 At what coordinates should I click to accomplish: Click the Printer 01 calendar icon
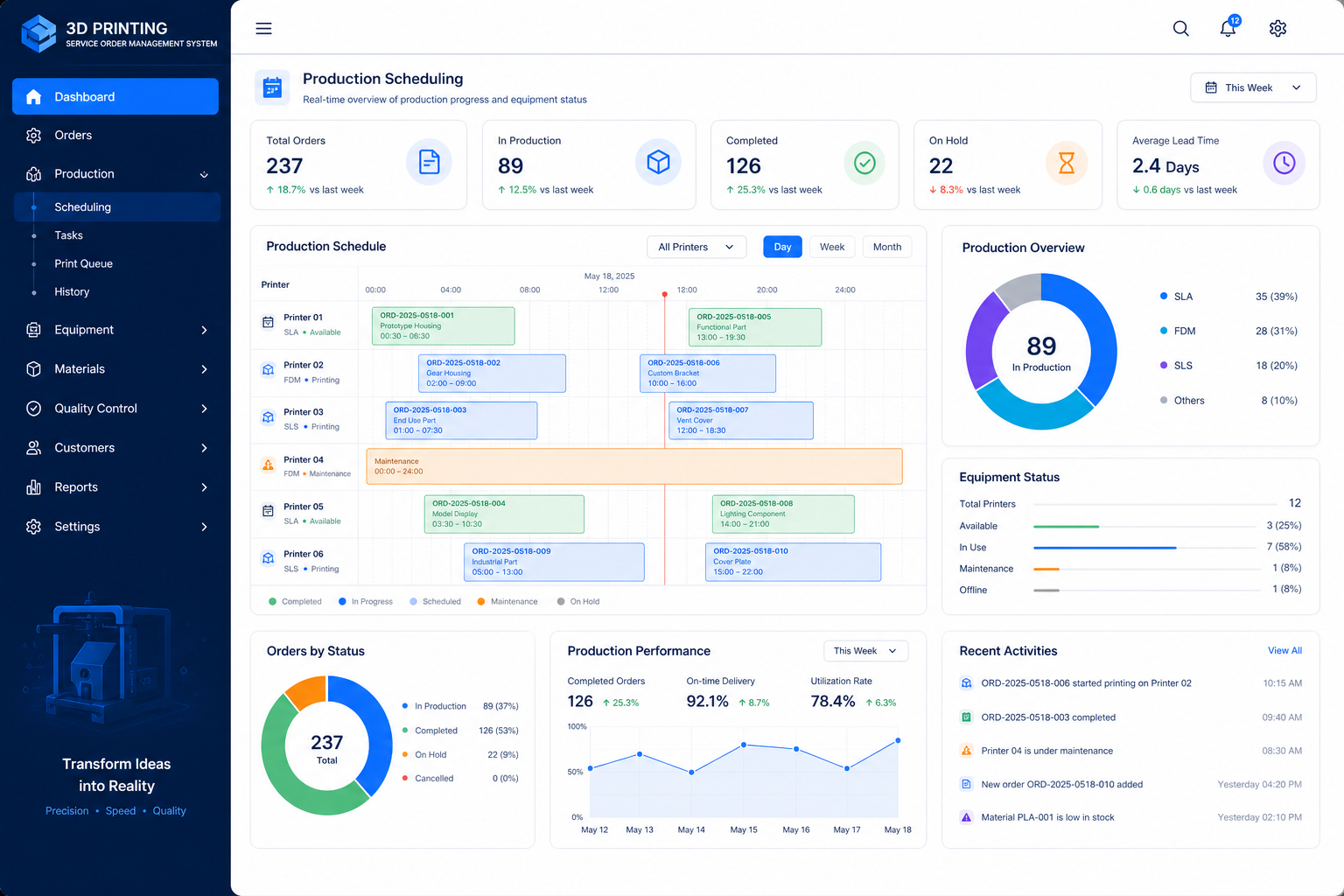(x=268, y=322)
